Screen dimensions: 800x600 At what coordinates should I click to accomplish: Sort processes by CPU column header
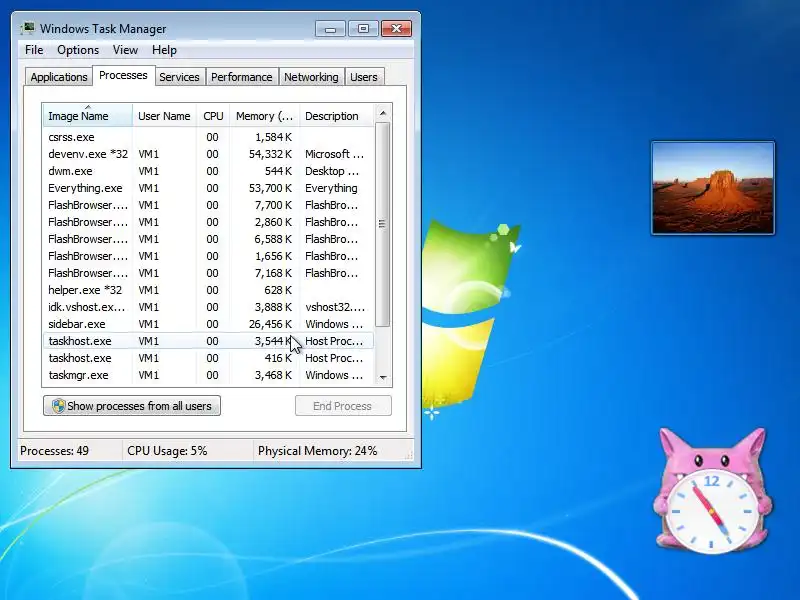point(213,116)
